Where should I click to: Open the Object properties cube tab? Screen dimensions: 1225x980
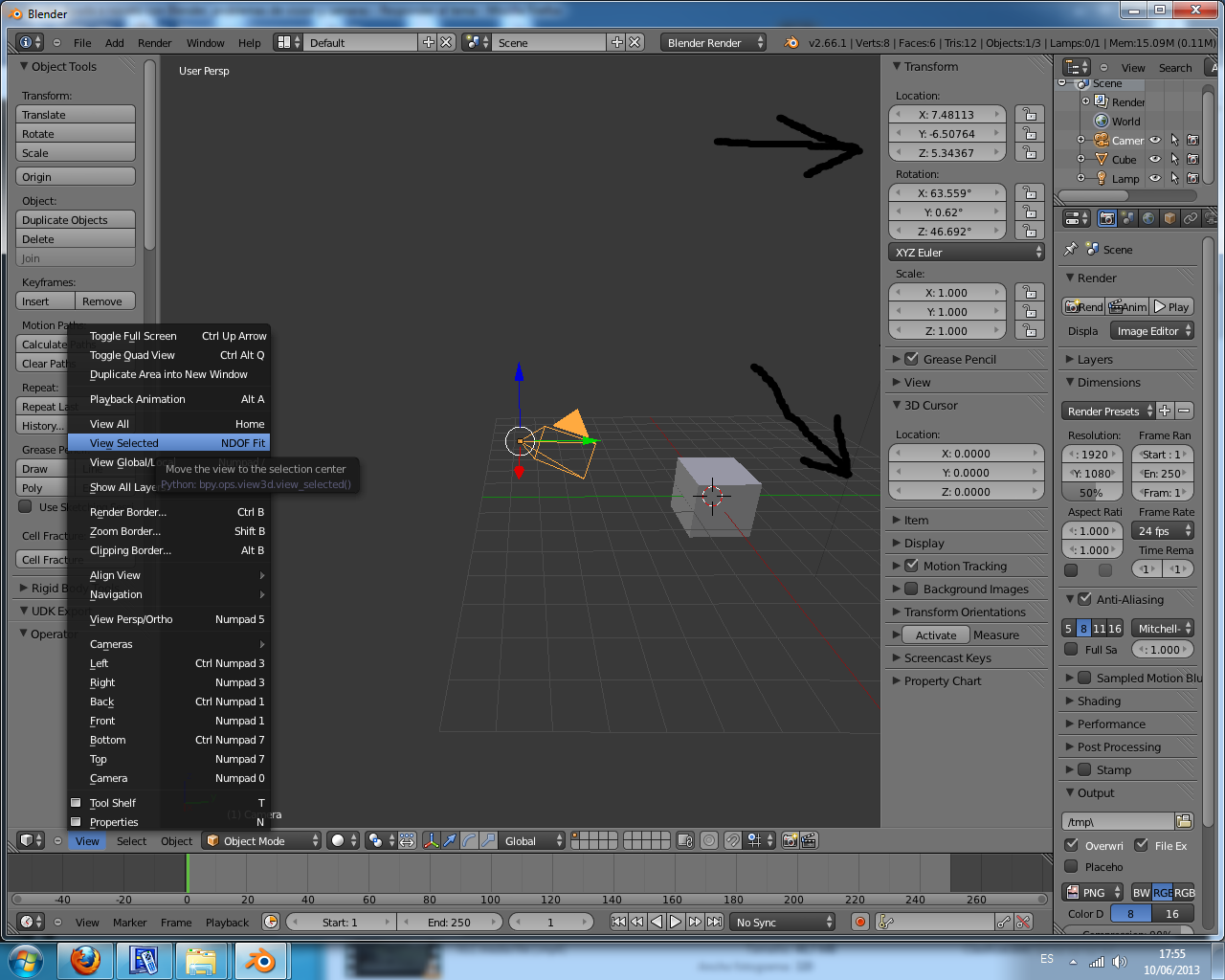[x=1169, y=218]
